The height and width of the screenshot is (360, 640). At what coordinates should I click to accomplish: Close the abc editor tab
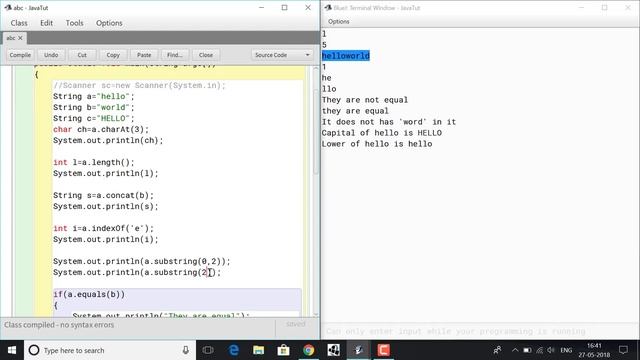[20, 38]
